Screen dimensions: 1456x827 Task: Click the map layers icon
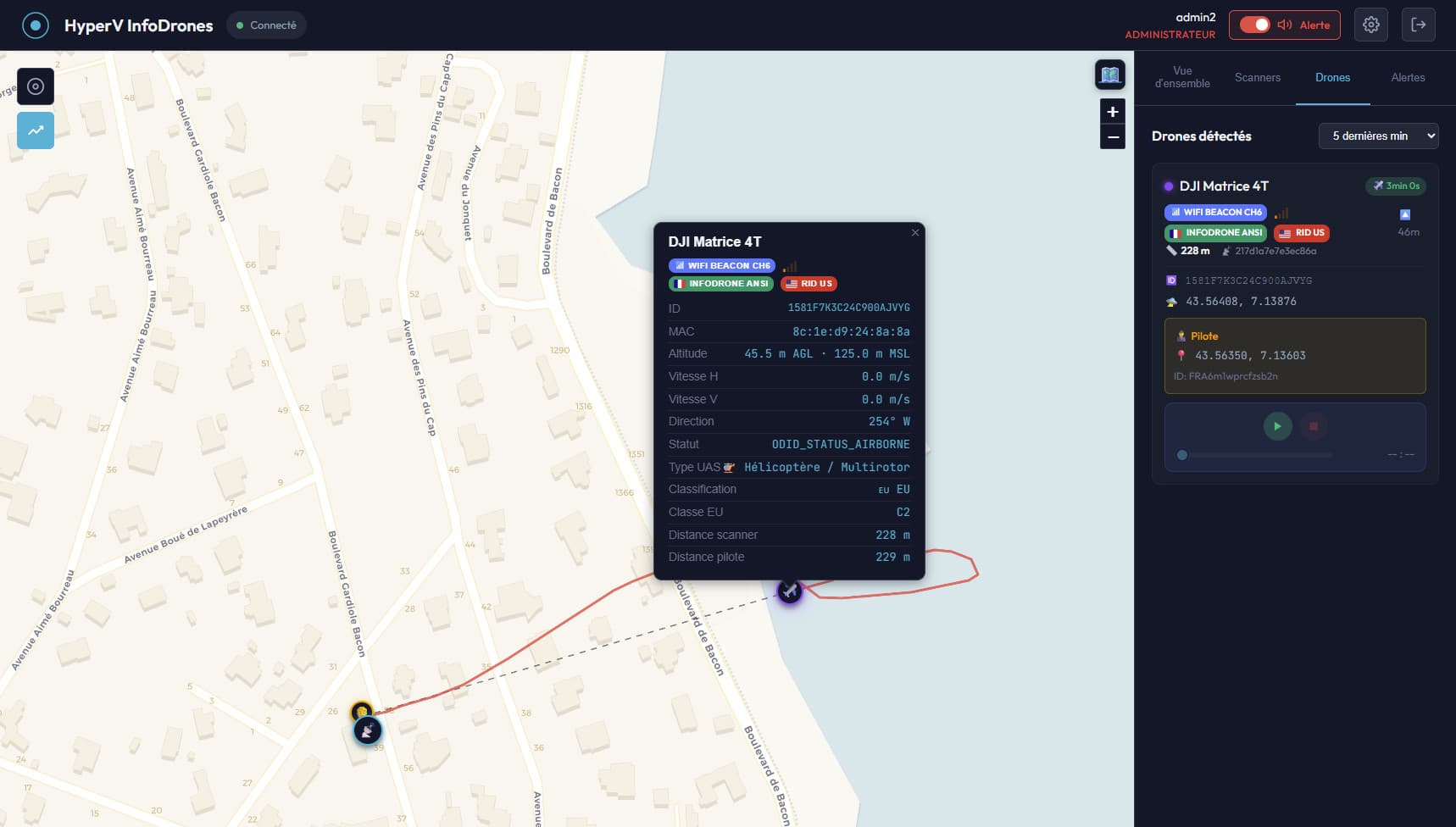(1110, 75)
